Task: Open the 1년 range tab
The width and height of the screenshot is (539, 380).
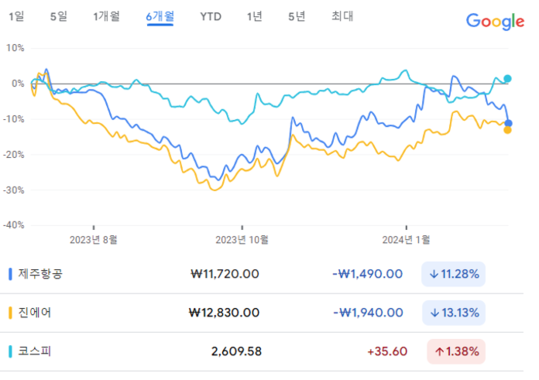Action: click(x=255, y=17)
